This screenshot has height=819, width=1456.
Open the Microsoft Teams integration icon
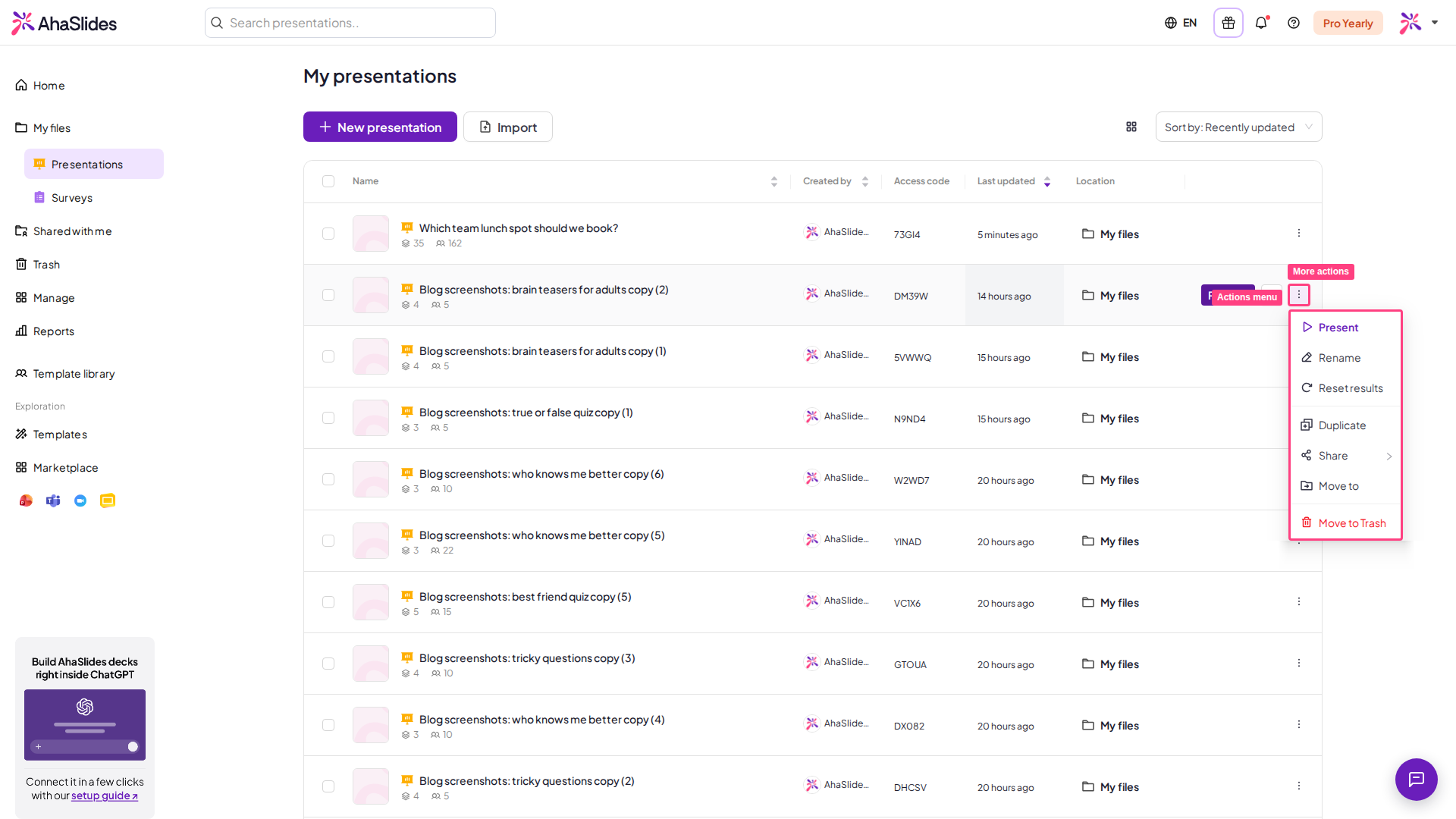click(x=53, y=500)
